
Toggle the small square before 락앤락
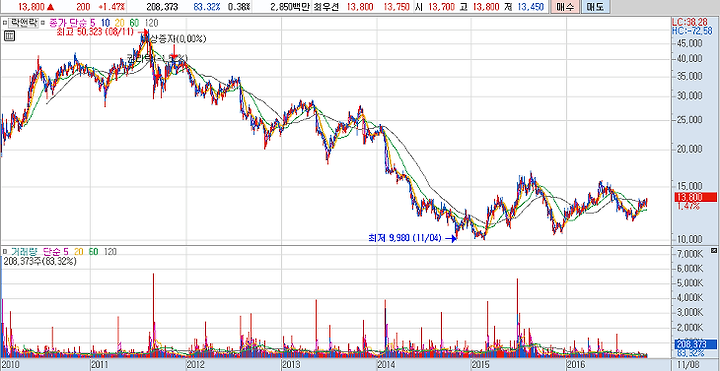point(4,22)
